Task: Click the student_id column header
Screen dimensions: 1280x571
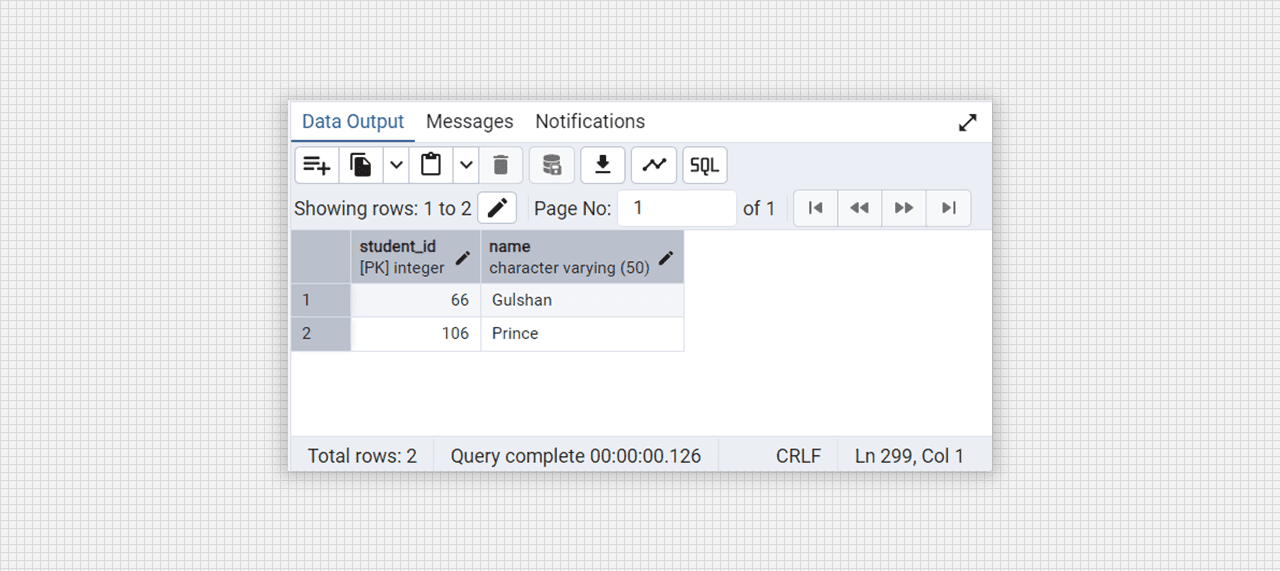Action: 415,257
